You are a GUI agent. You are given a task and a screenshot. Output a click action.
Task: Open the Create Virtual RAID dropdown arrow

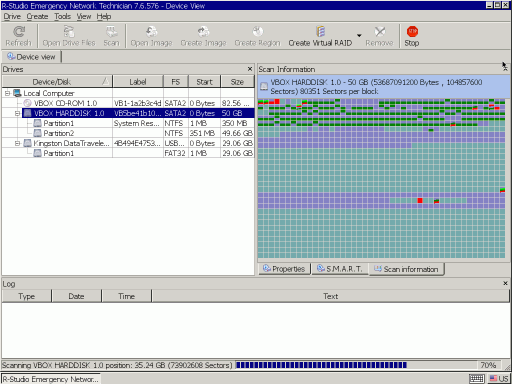(x=359, y=35)
